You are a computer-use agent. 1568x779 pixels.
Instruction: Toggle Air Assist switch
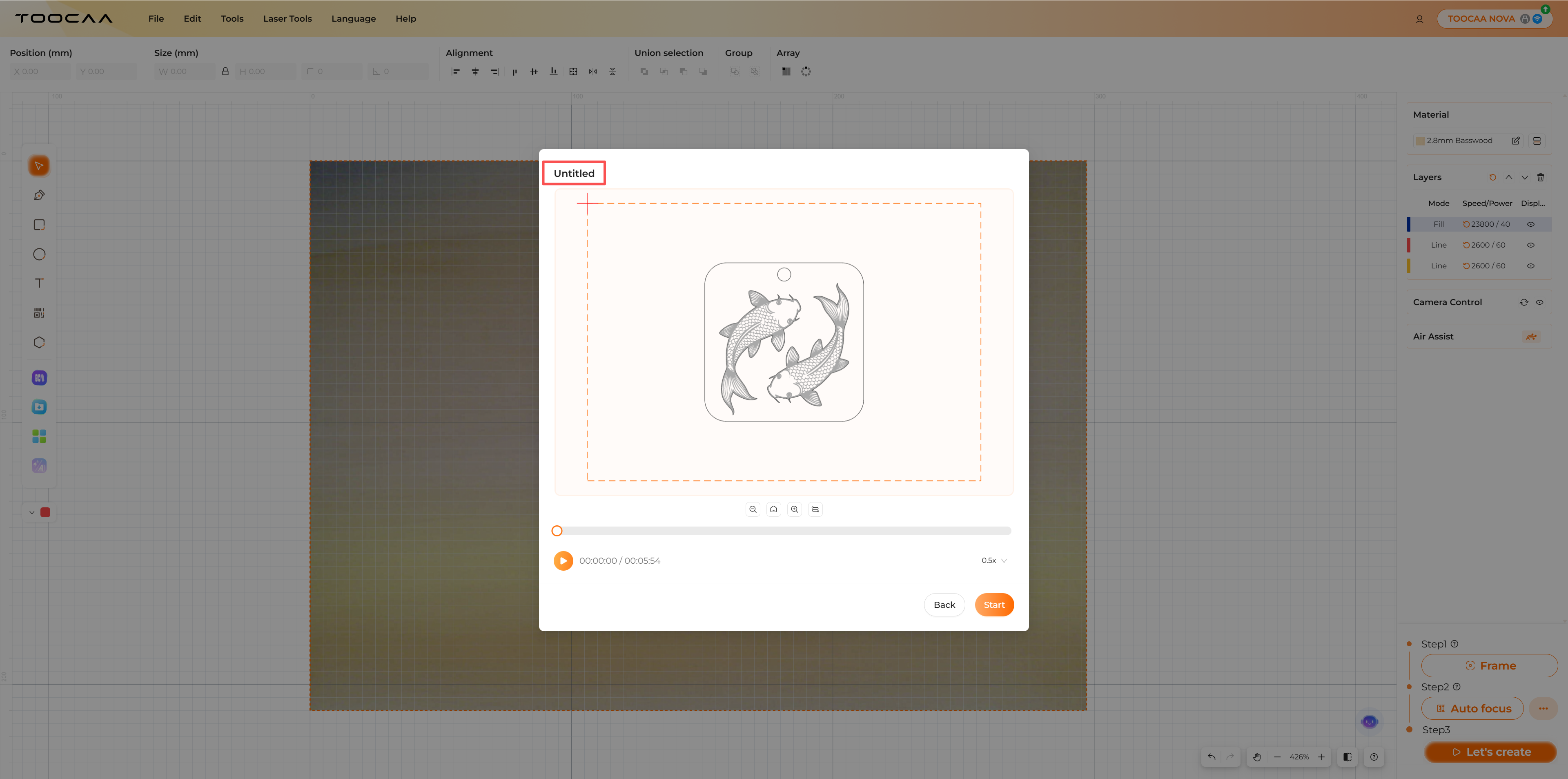tap(1531, 336)
